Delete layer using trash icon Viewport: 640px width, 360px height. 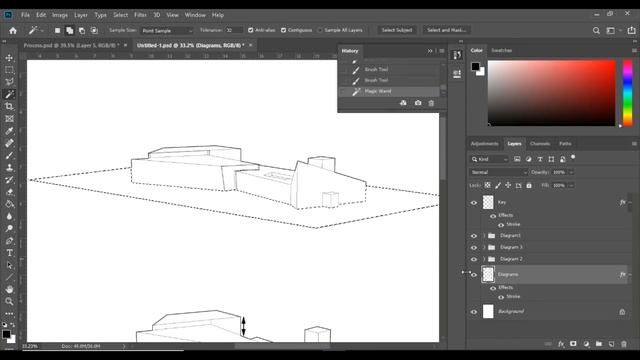pos(624,344)
